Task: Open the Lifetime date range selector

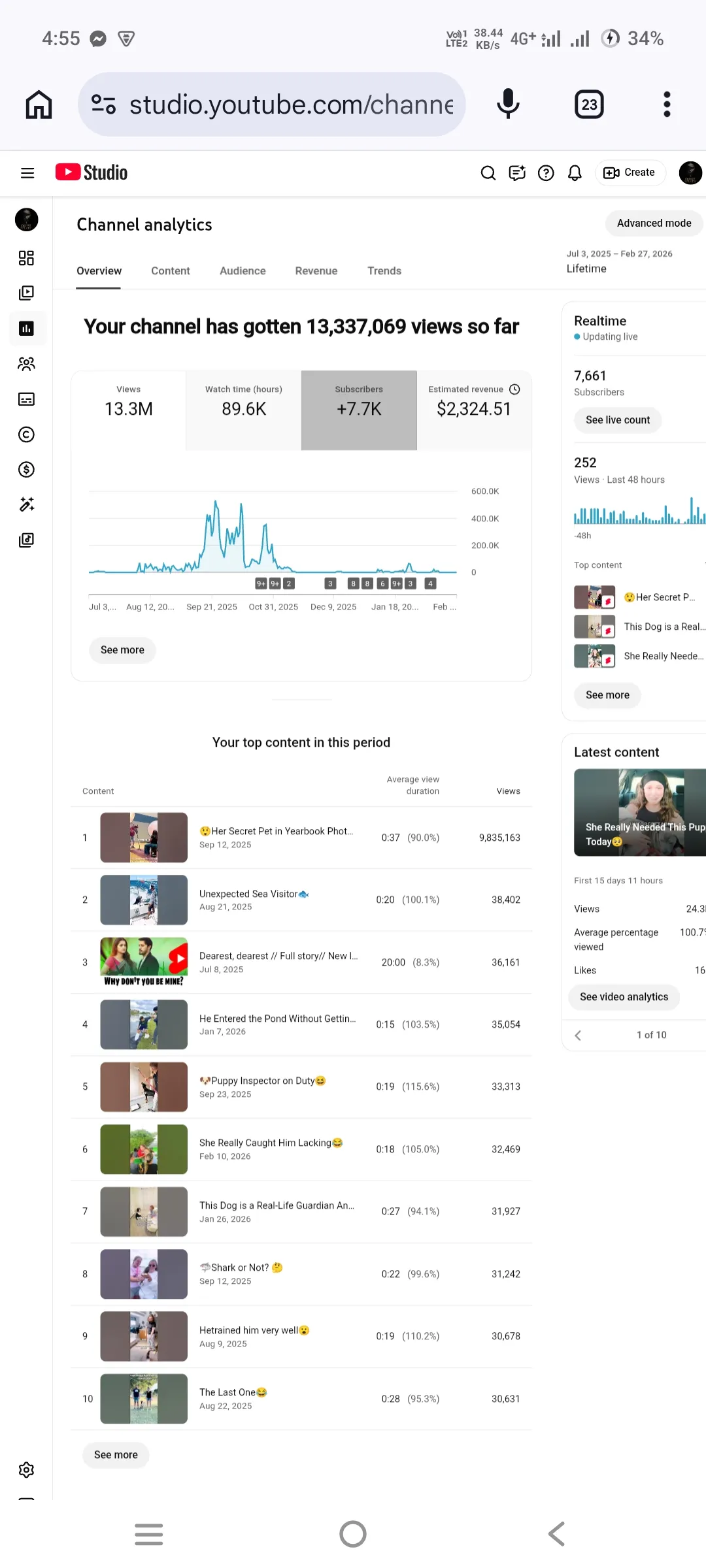Action: click(x=619, y=261)
